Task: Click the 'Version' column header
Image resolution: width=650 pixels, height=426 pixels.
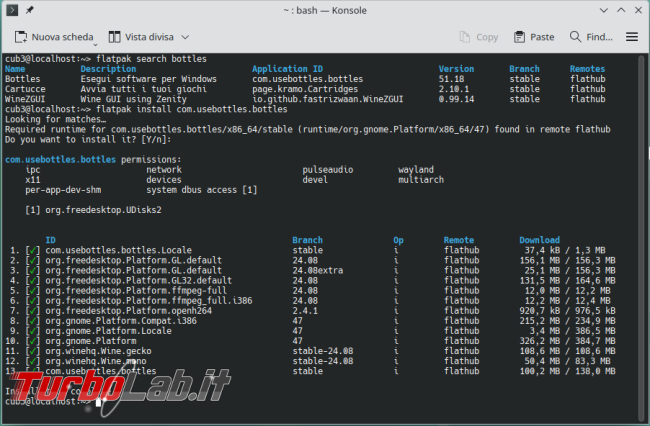Action: tap(456, 69)
